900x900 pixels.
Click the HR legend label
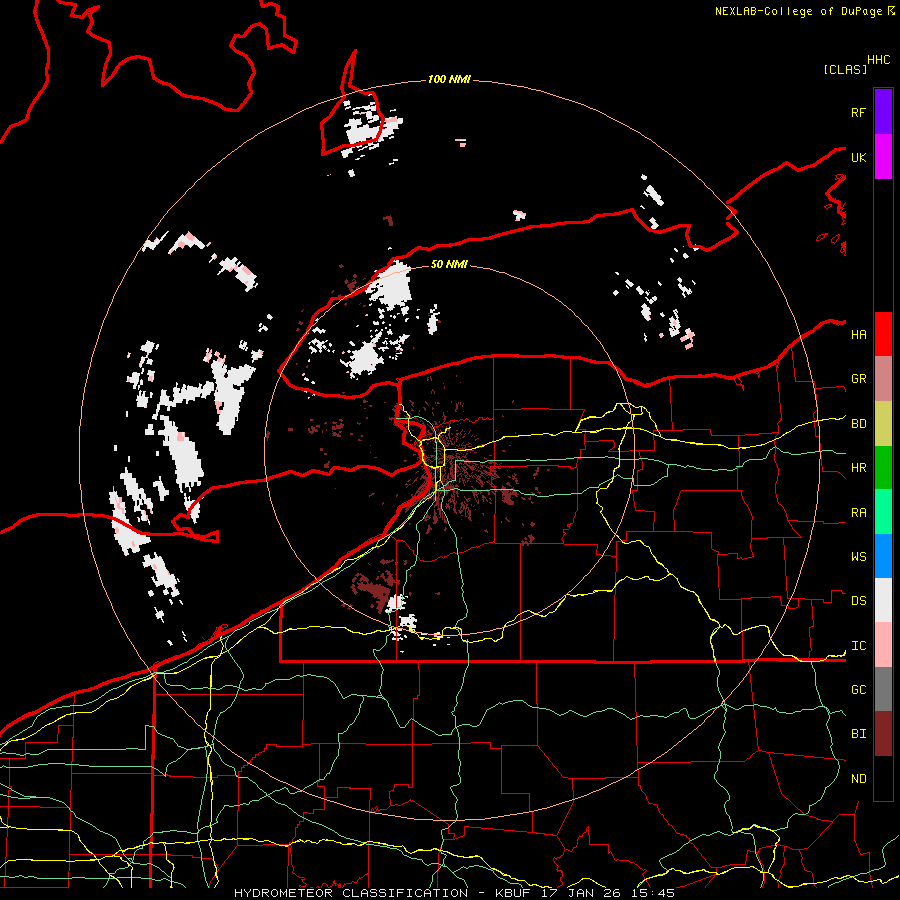coord(858,468)
